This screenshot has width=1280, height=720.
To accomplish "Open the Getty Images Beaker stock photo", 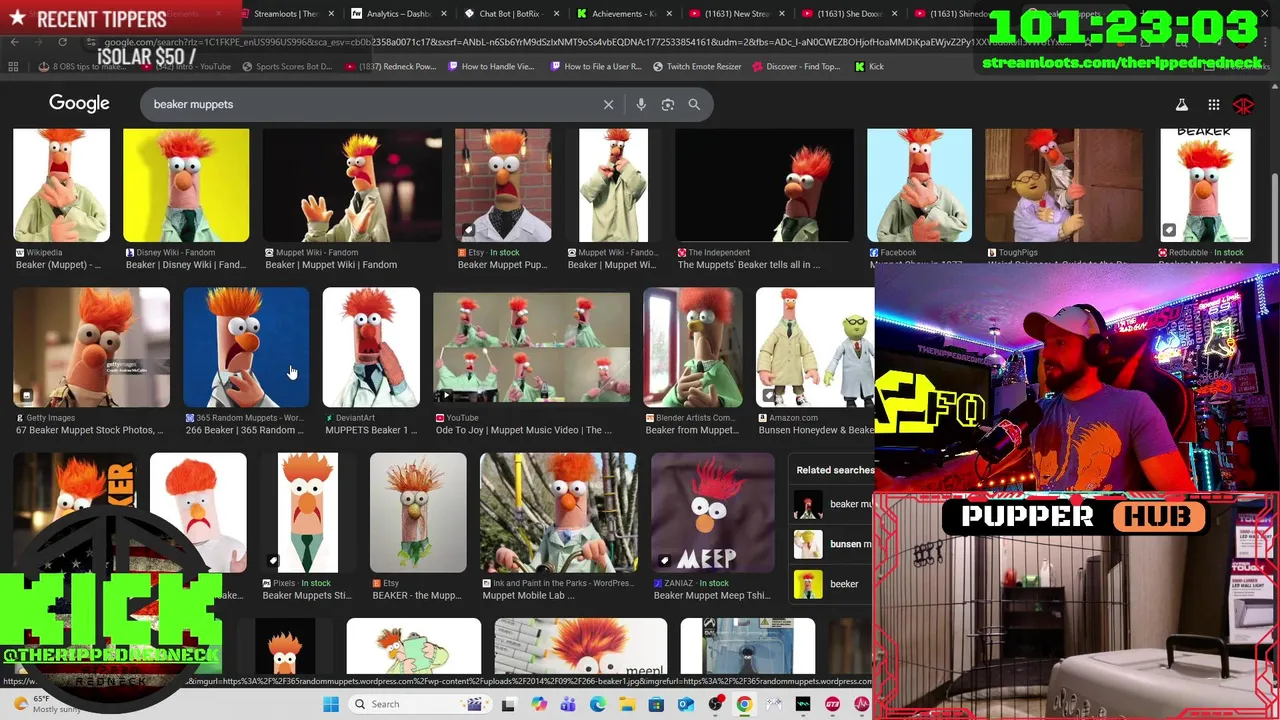I will (91, 347).
